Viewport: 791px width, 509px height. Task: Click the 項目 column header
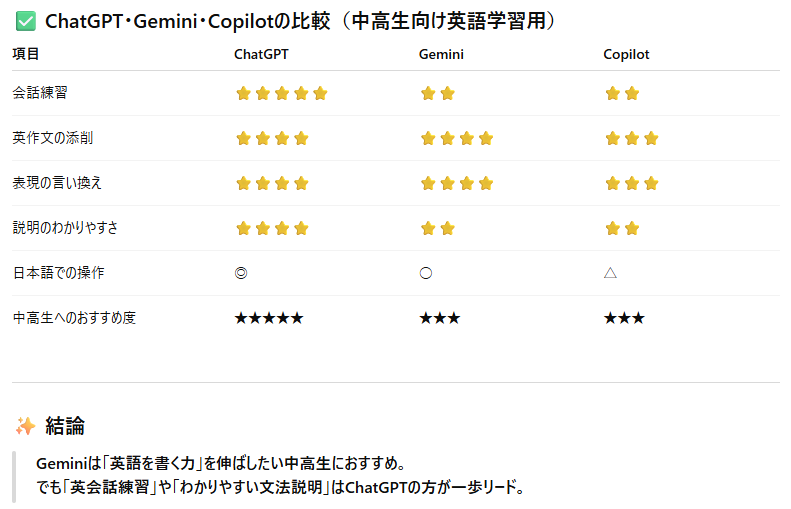(26, 55)
